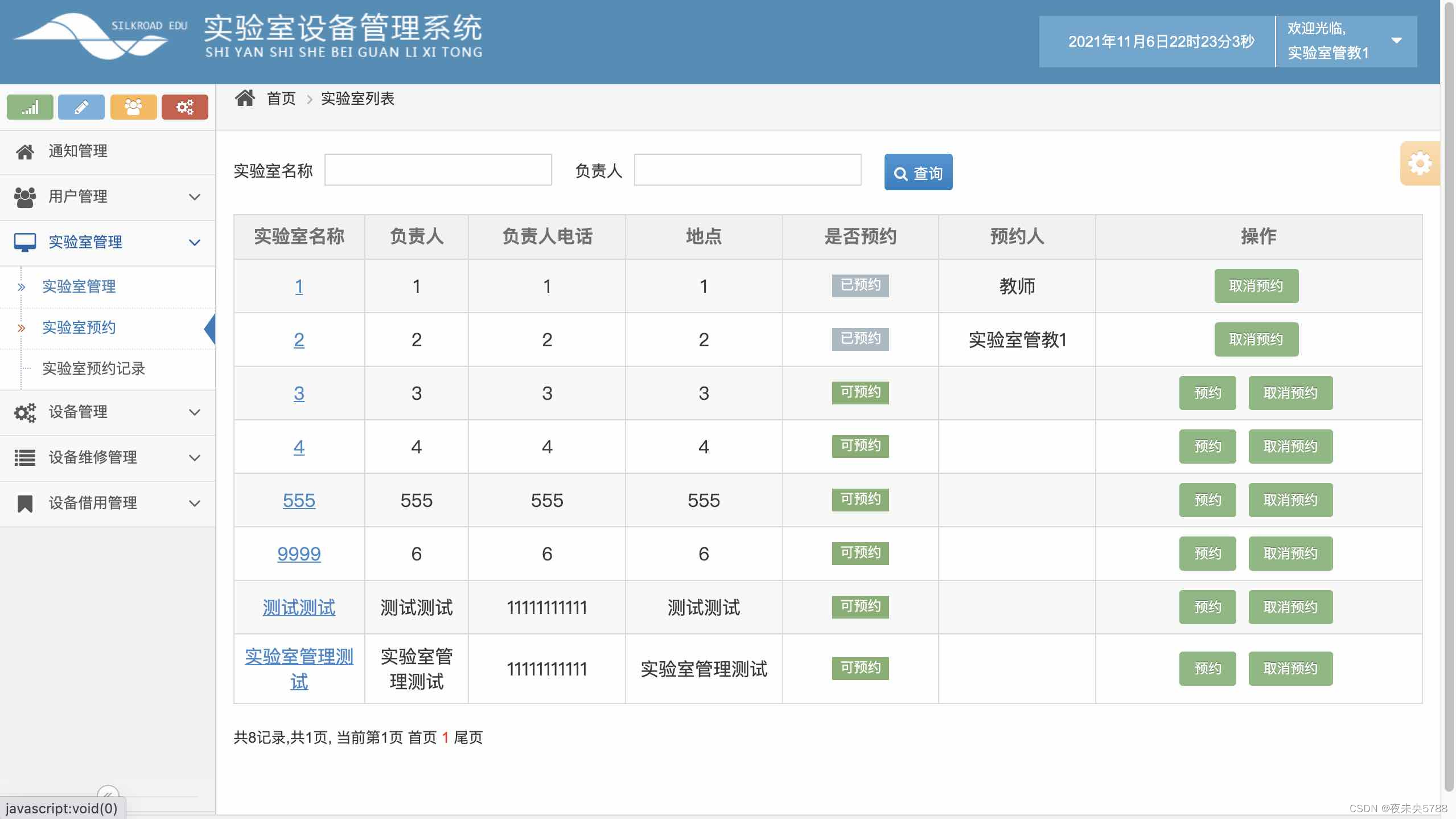Image resolution: width=1456 pixels, height=819 pixels.
Task: Click 预约 button for laboratory 3
Action: pos(1207,393)
